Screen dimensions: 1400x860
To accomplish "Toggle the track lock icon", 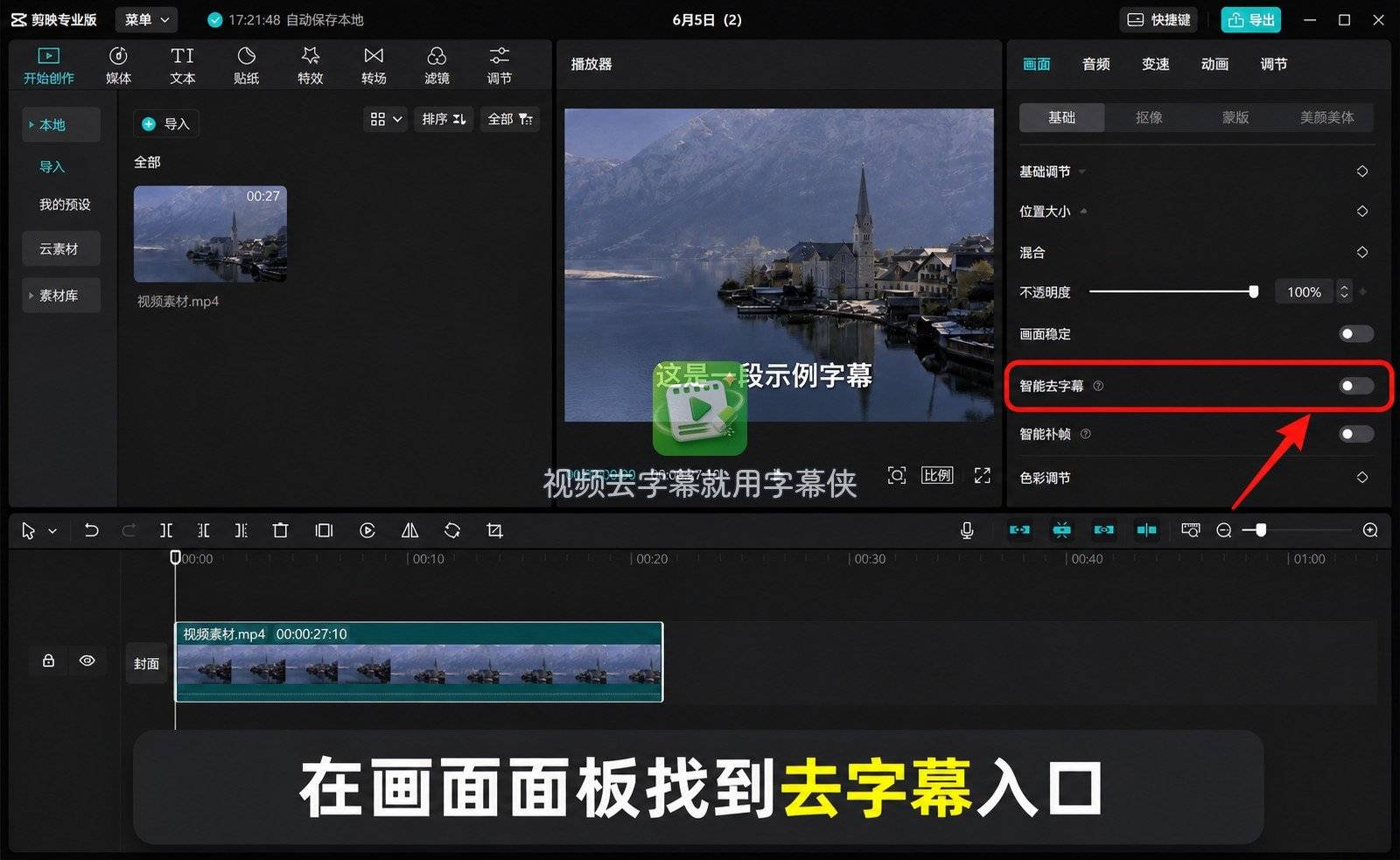I will pos(49,661).
